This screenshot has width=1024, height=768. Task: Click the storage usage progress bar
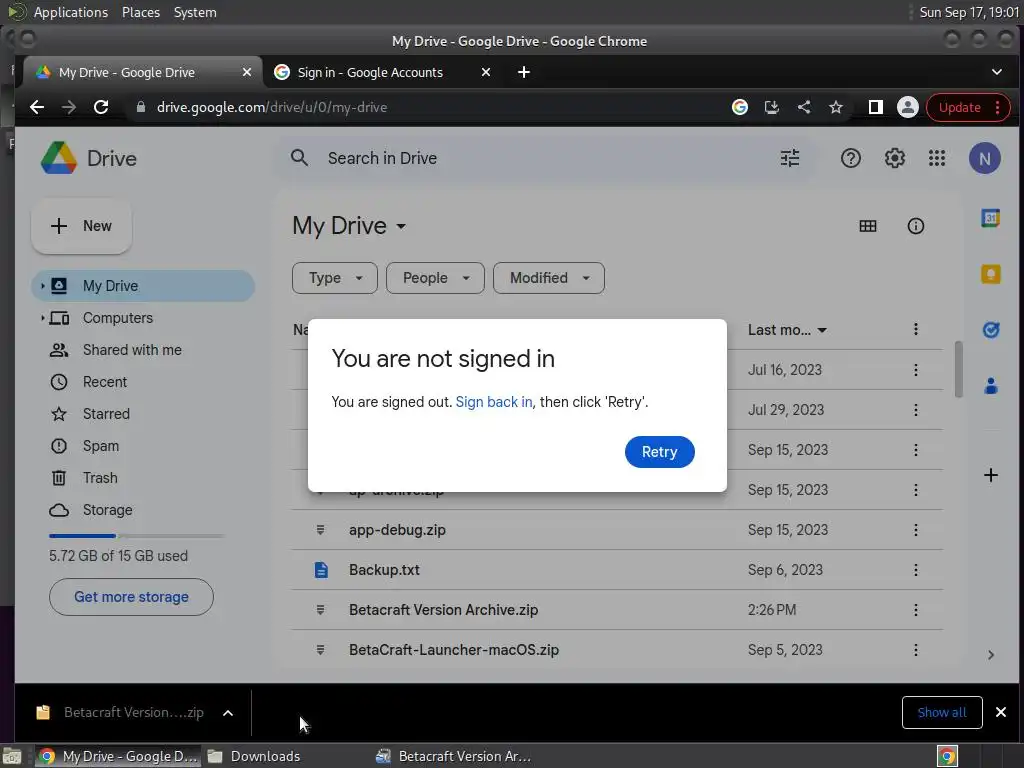coord(136,536)
